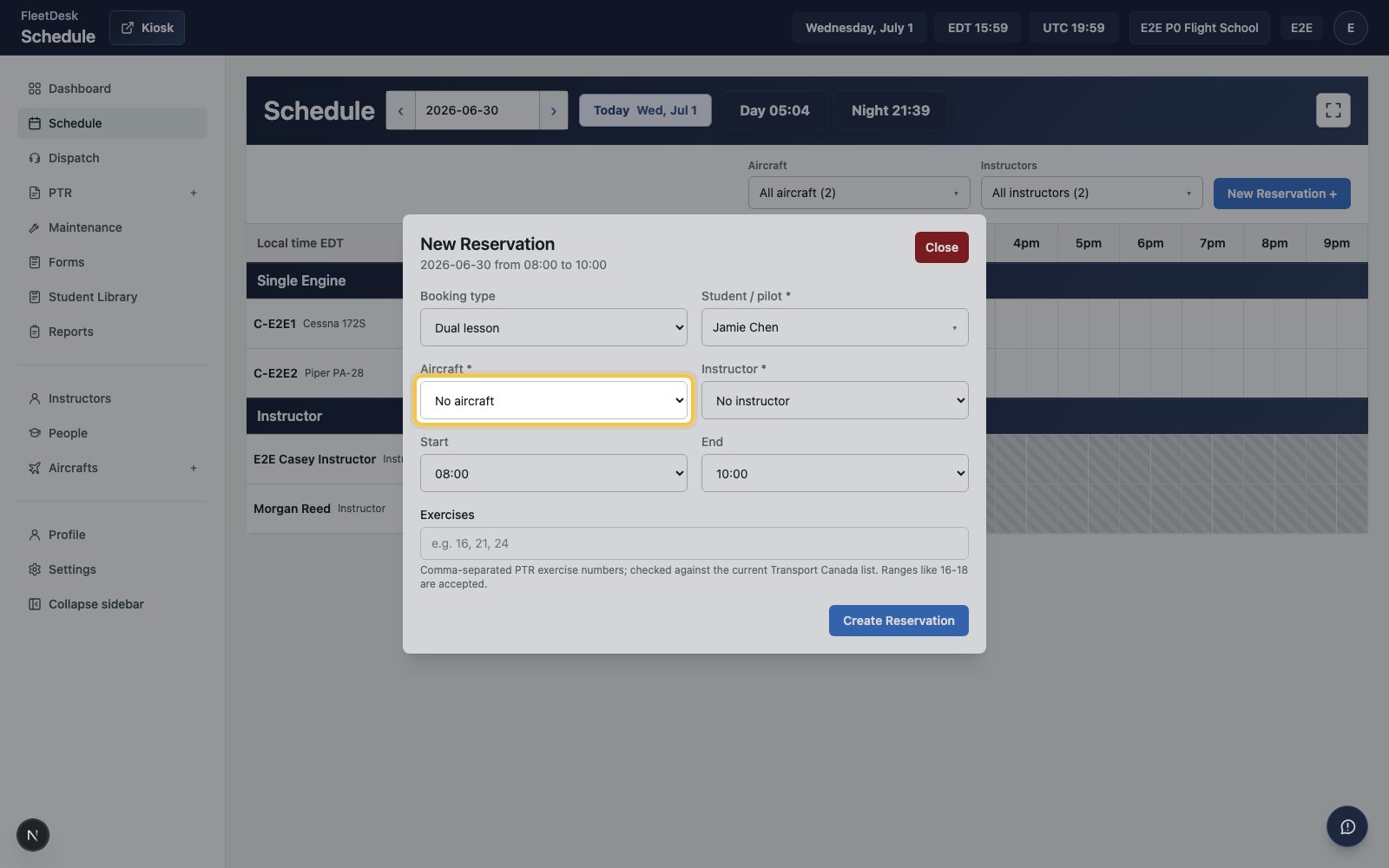Click the Reports clipboard icon
The image size is (1389, 868).
coord(35,332)
